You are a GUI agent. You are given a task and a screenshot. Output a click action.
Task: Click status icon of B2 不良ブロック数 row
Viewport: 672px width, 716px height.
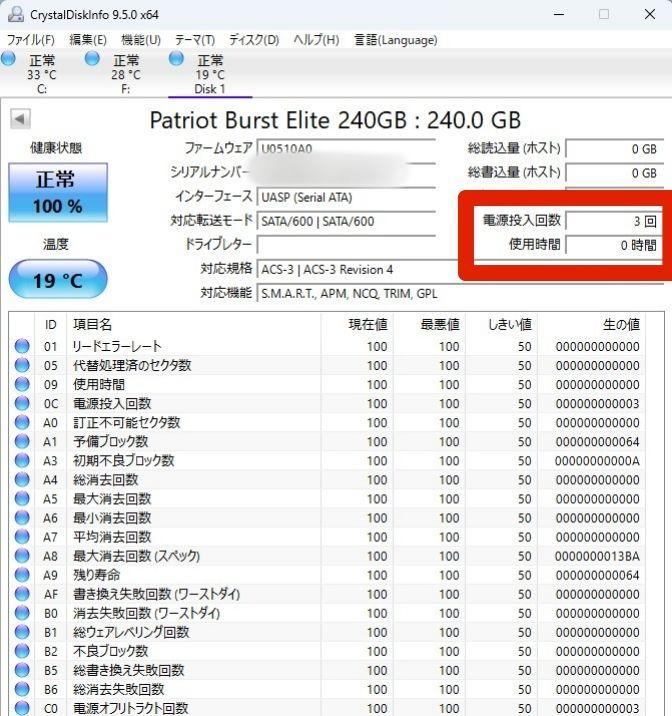coord(22,651)
